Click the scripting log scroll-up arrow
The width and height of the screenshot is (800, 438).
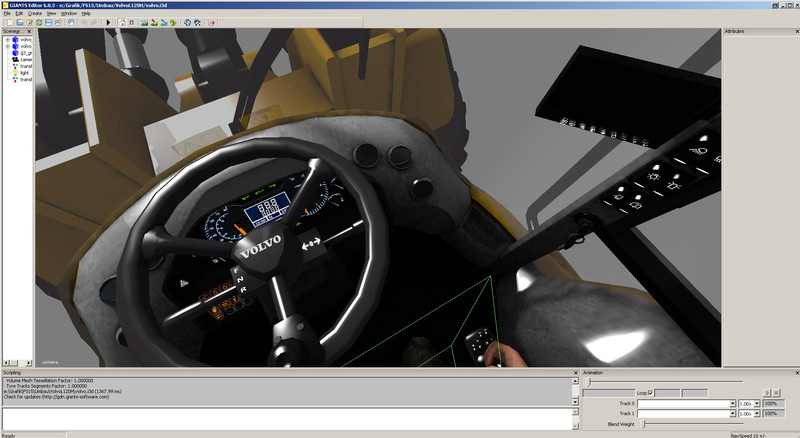576,381
